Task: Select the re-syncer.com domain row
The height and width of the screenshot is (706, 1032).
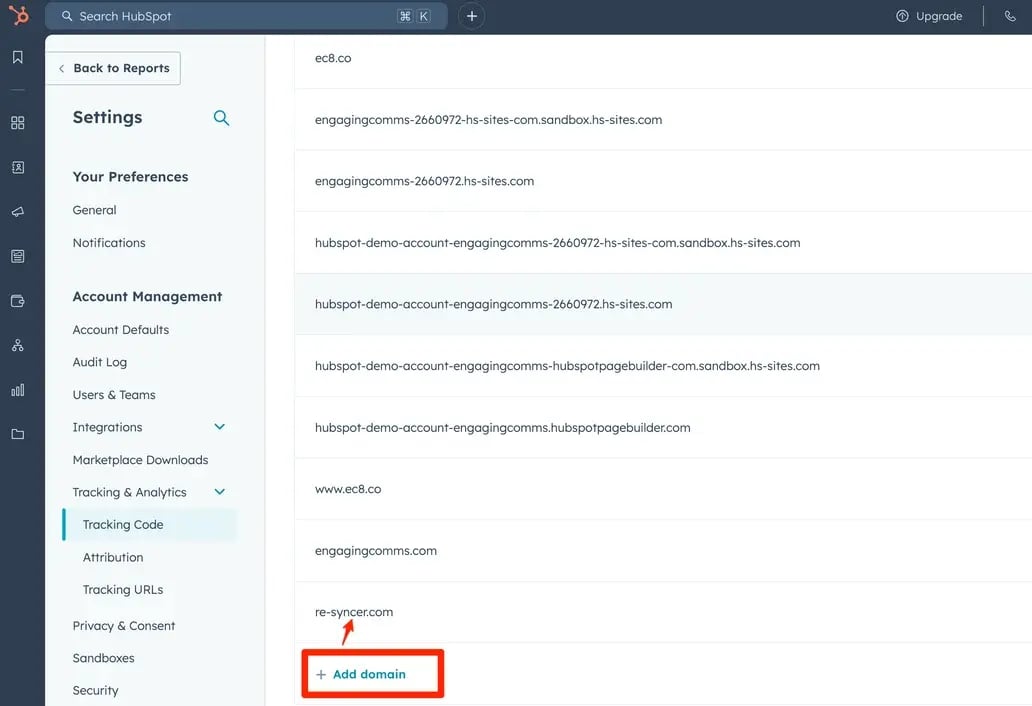Action: (x=354, y=612)
